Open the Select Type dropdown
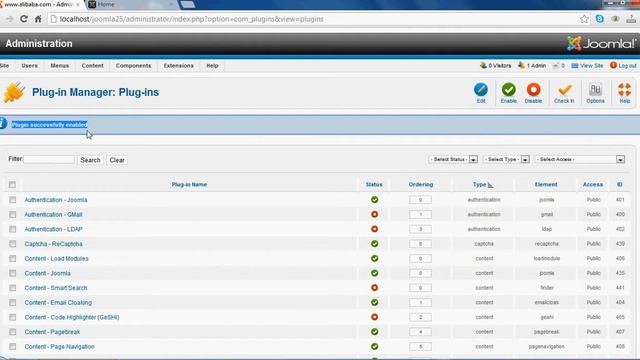640x360 pixels. 506,159
